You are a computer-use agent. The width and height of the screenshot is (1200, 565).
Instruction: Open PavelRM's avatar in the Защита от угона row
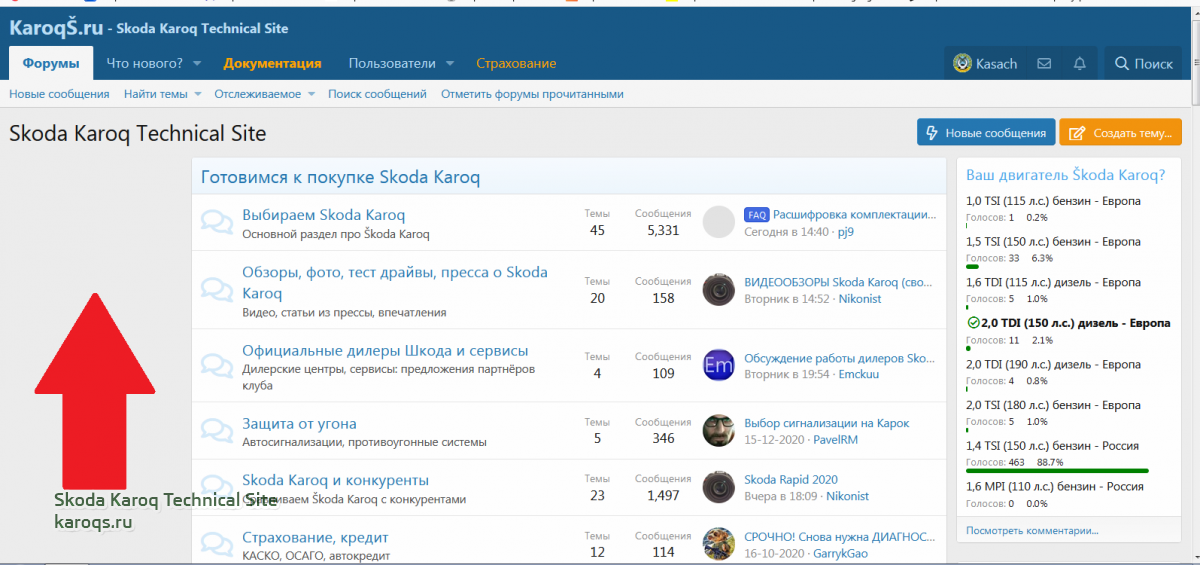719,431
